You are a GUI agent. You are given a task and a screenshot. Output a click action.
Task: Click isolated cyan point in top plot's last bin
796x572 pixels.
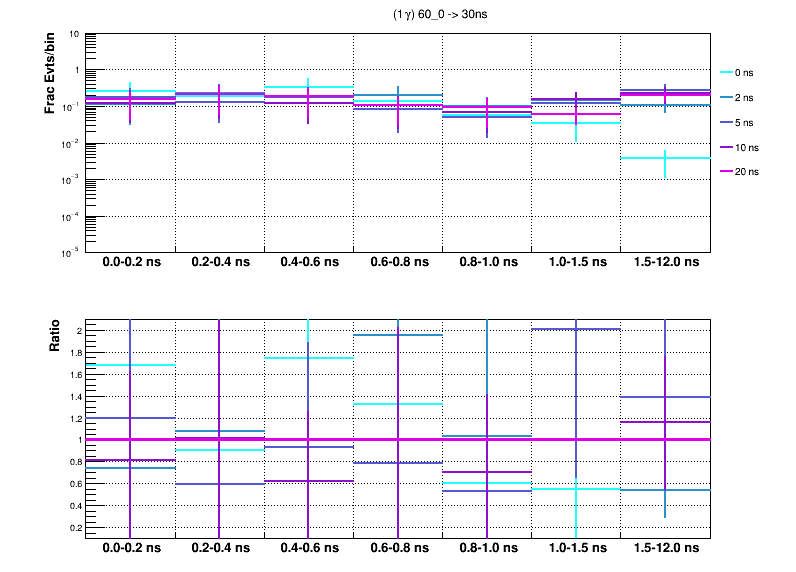tap(665, 158)
